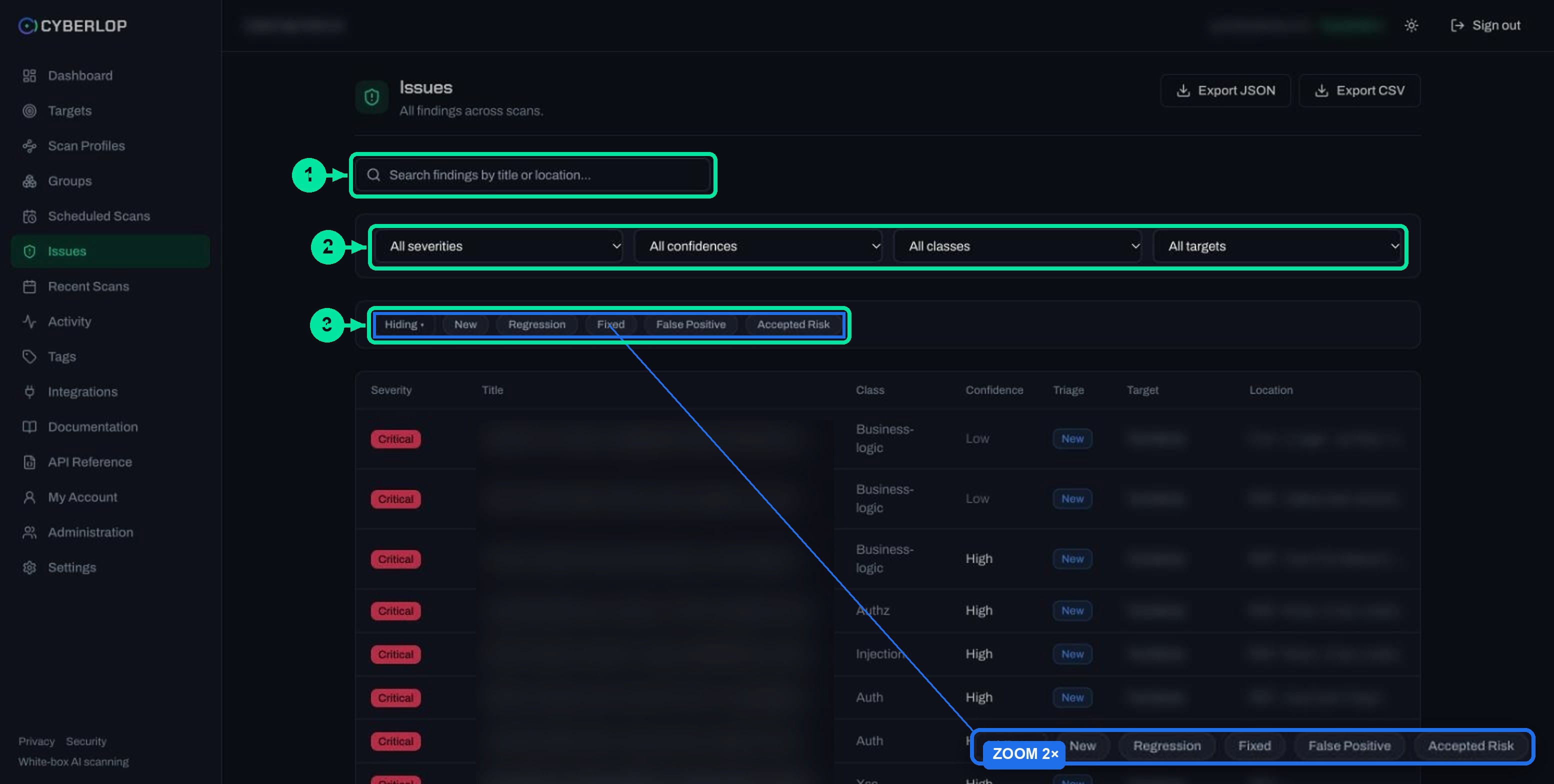1554x784 pixels.
Task: Expand the All confidences dropdown
Action: [x=758, y=246]
